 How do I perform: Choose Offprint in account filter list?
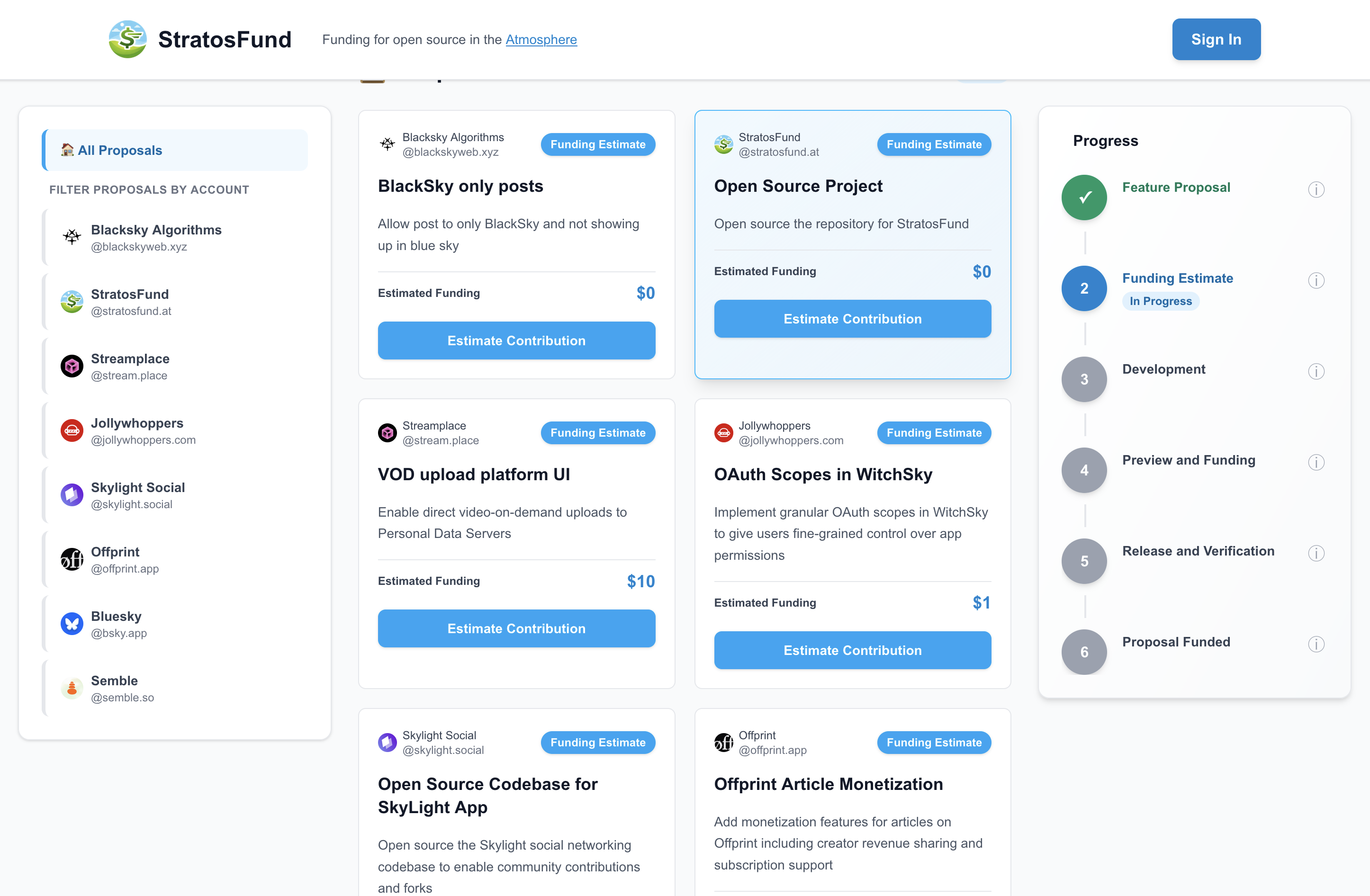[175, 559]
